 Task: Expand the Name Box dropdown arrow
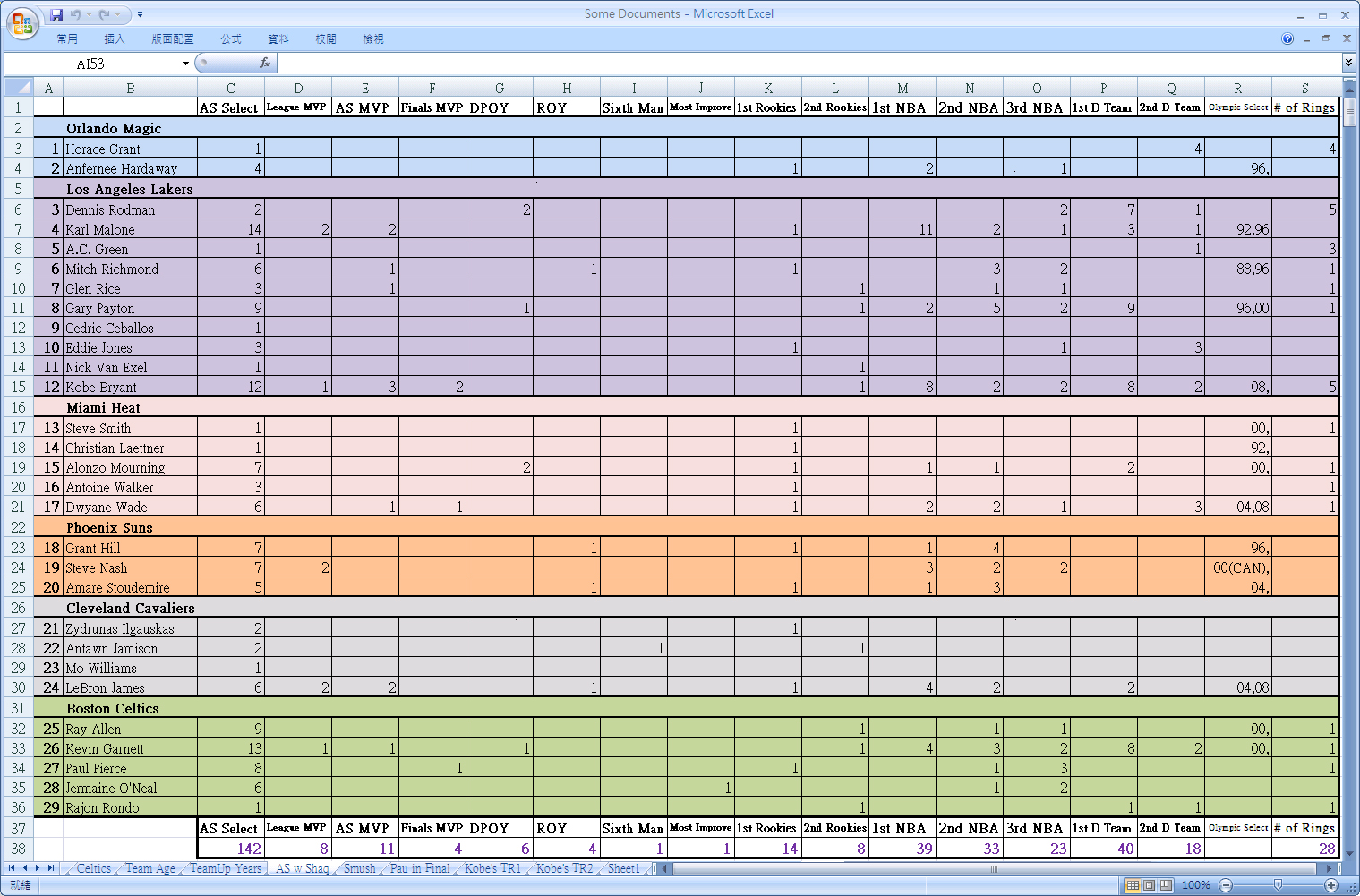pos(185,64)
